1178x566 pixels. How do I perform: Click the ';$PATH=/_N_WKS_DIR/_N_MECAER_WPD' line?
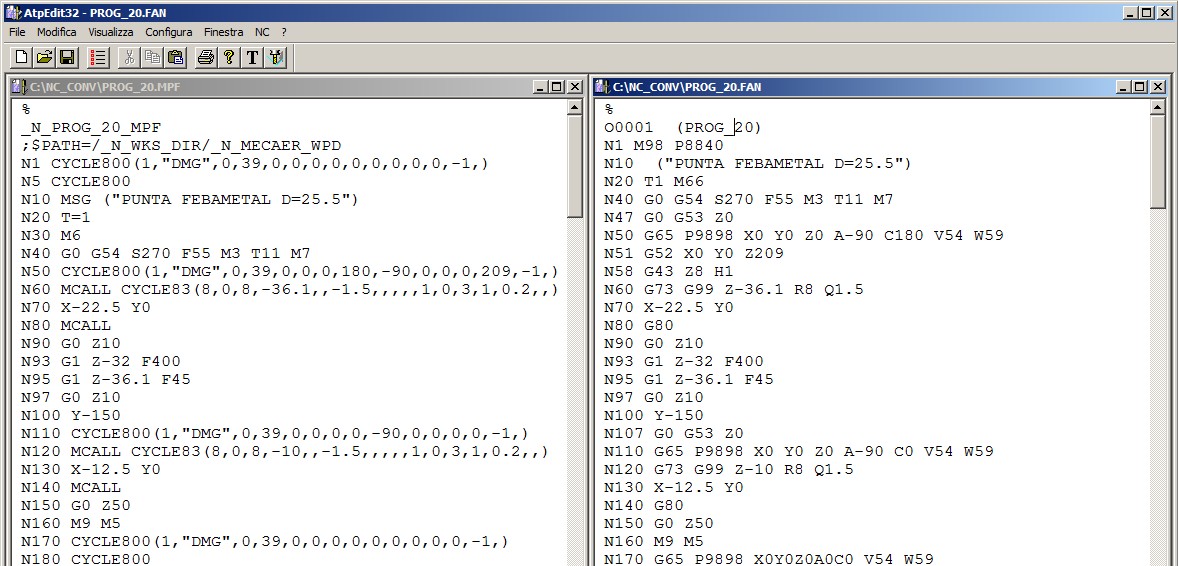tap(181, 145)
